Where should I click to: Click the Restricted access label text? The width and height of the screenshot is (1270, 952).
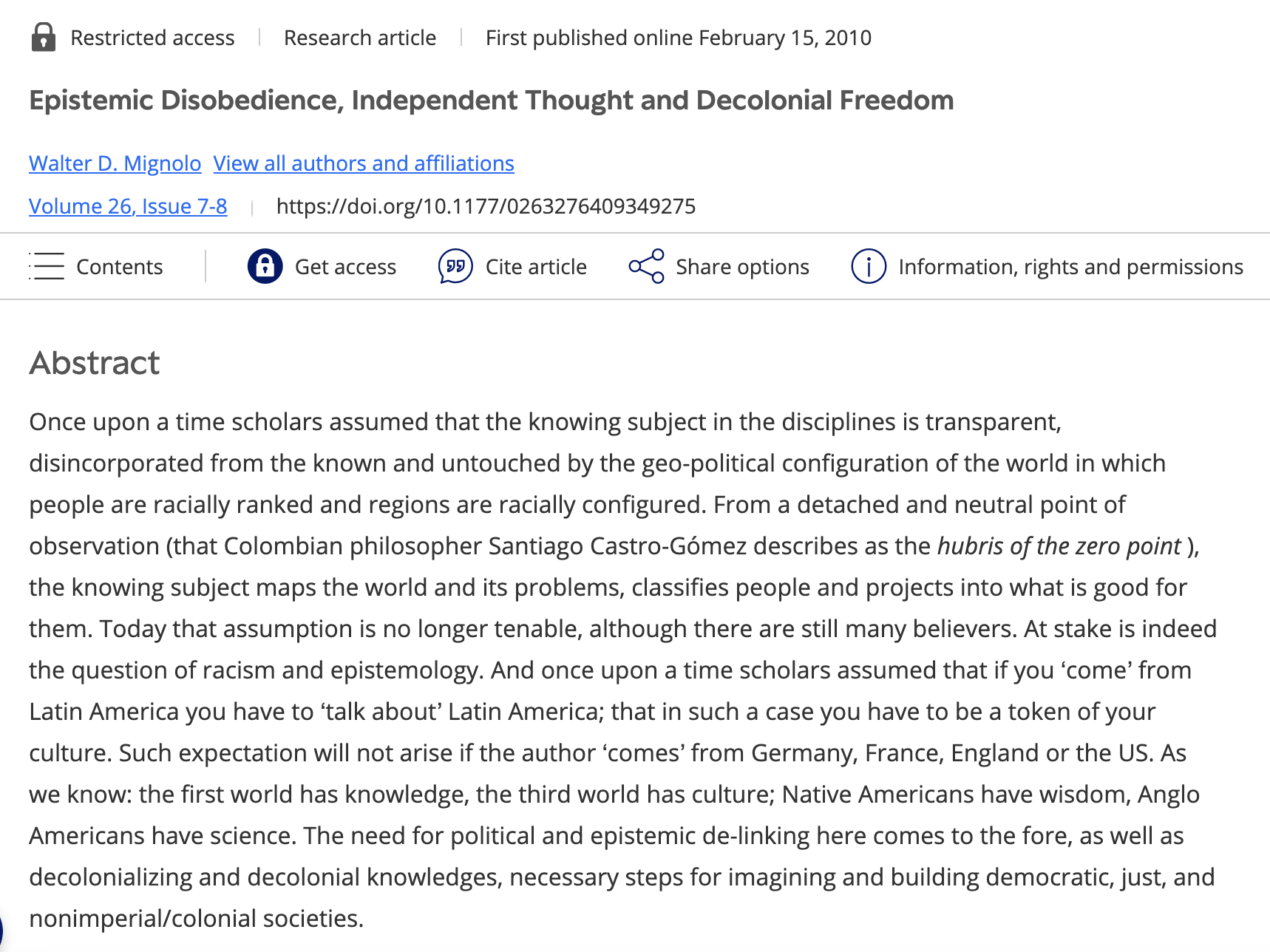click(152, 38)
